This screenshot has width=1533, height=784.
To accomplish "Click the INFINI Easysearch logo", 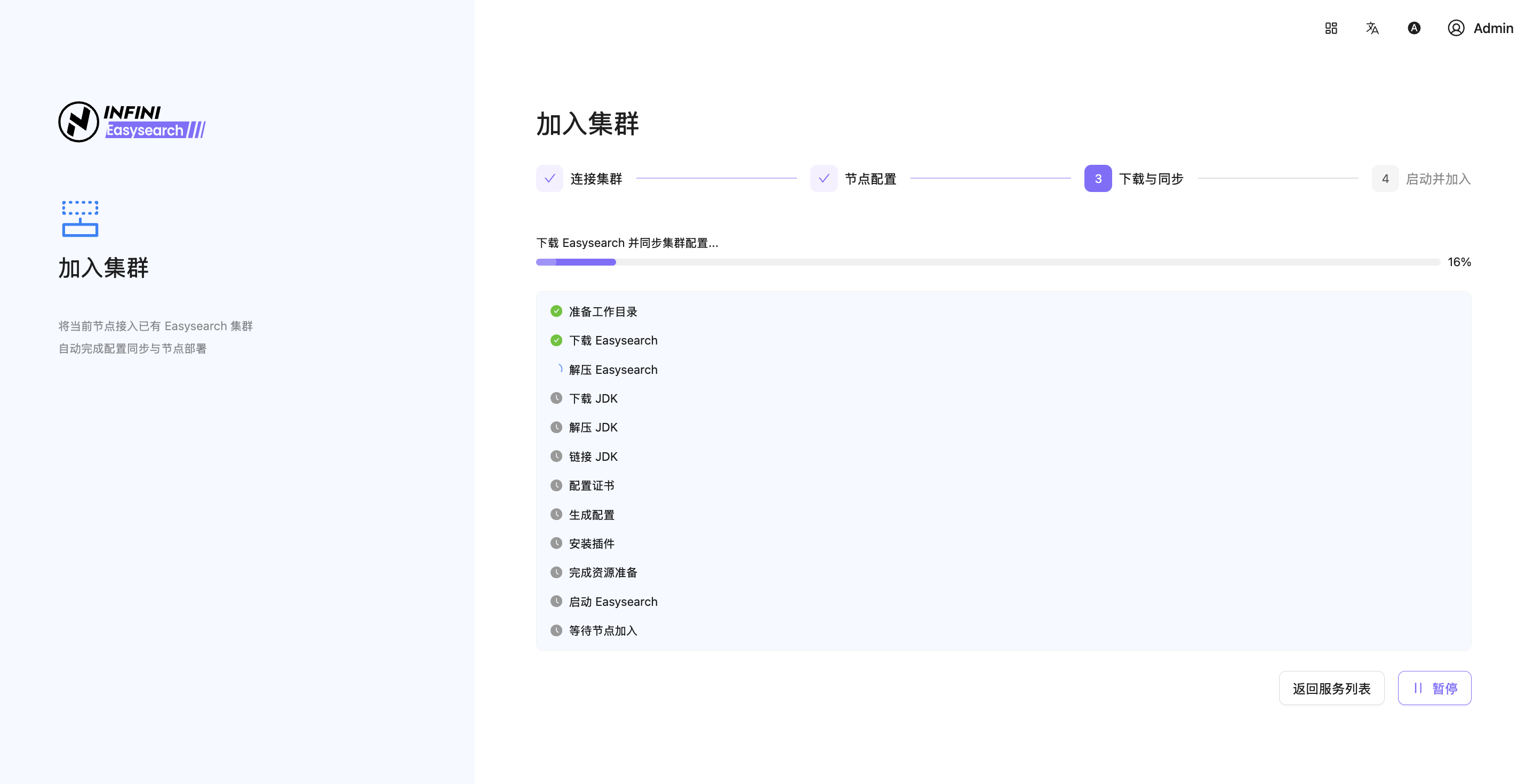I will (132, 122).
